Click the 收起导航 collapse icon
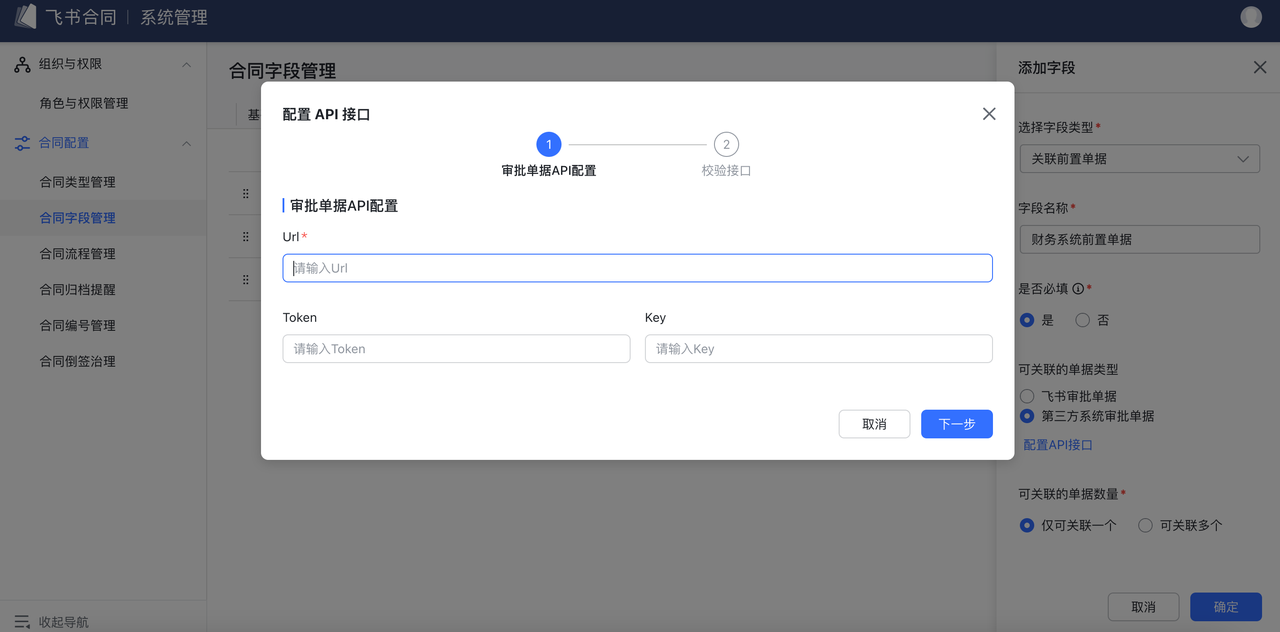The image size is (1280, 632). pos(22,622)
